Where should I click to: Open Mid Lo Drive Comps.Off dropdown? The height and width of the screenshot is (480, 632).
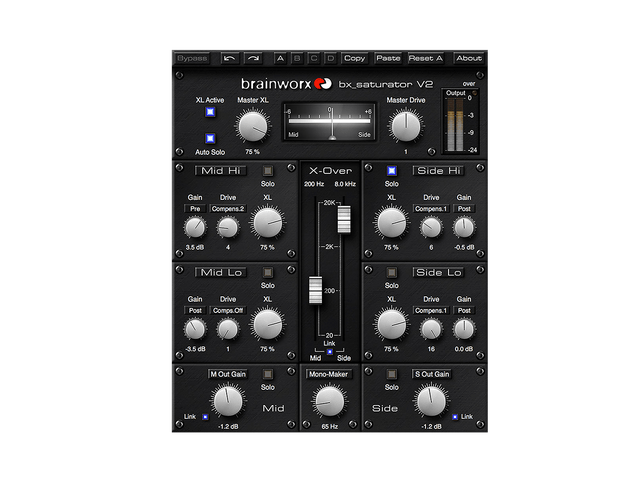pos(228,311)
